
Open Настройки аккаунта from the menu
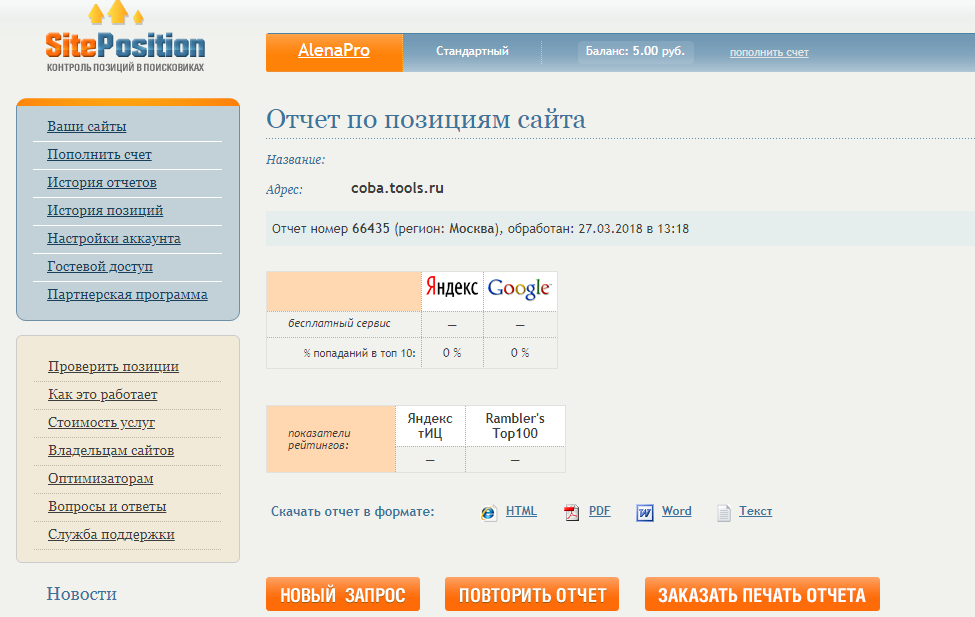coord(115,238)
